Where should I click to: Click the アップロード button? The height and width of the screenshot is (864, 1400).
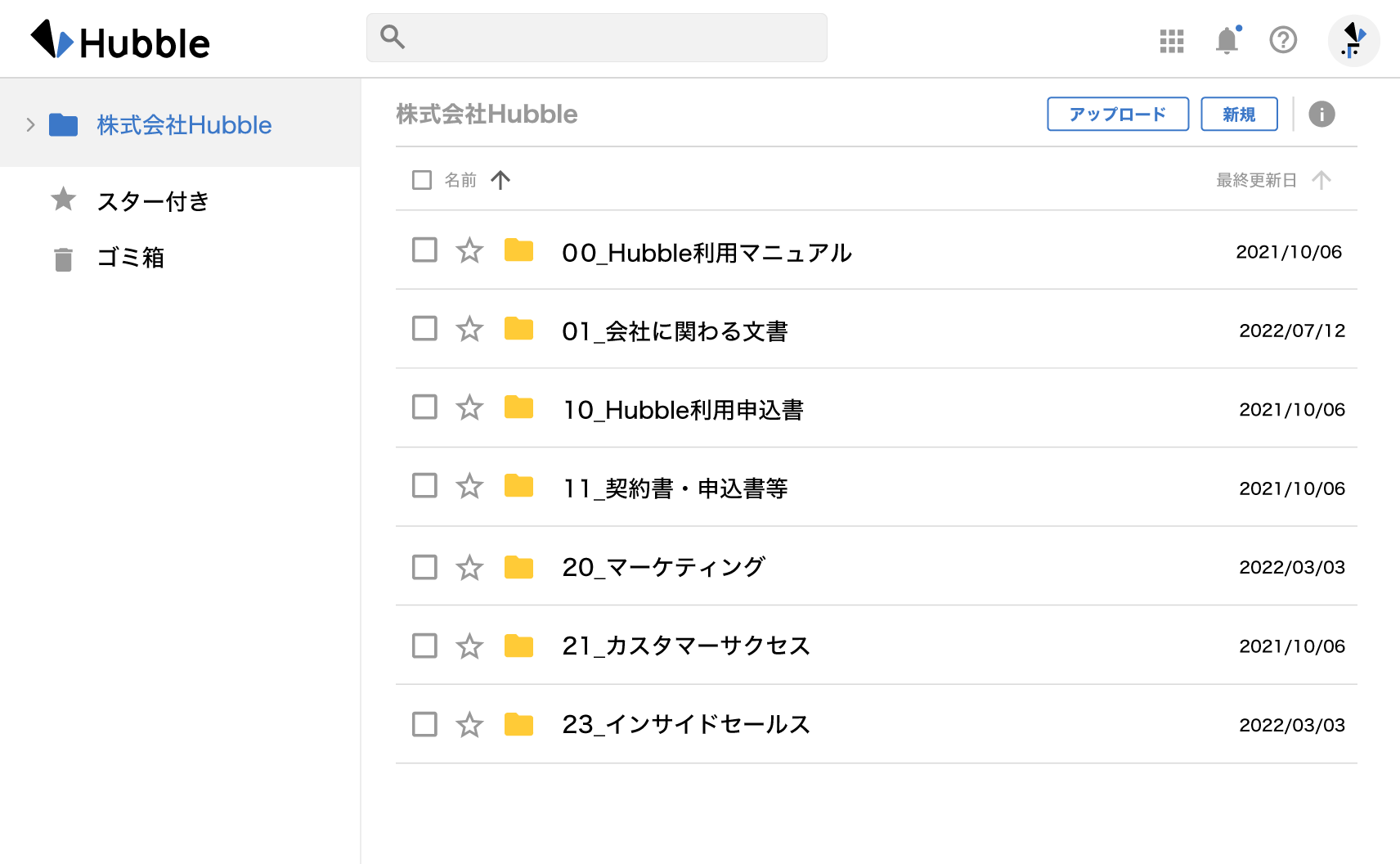[1118, 114]
